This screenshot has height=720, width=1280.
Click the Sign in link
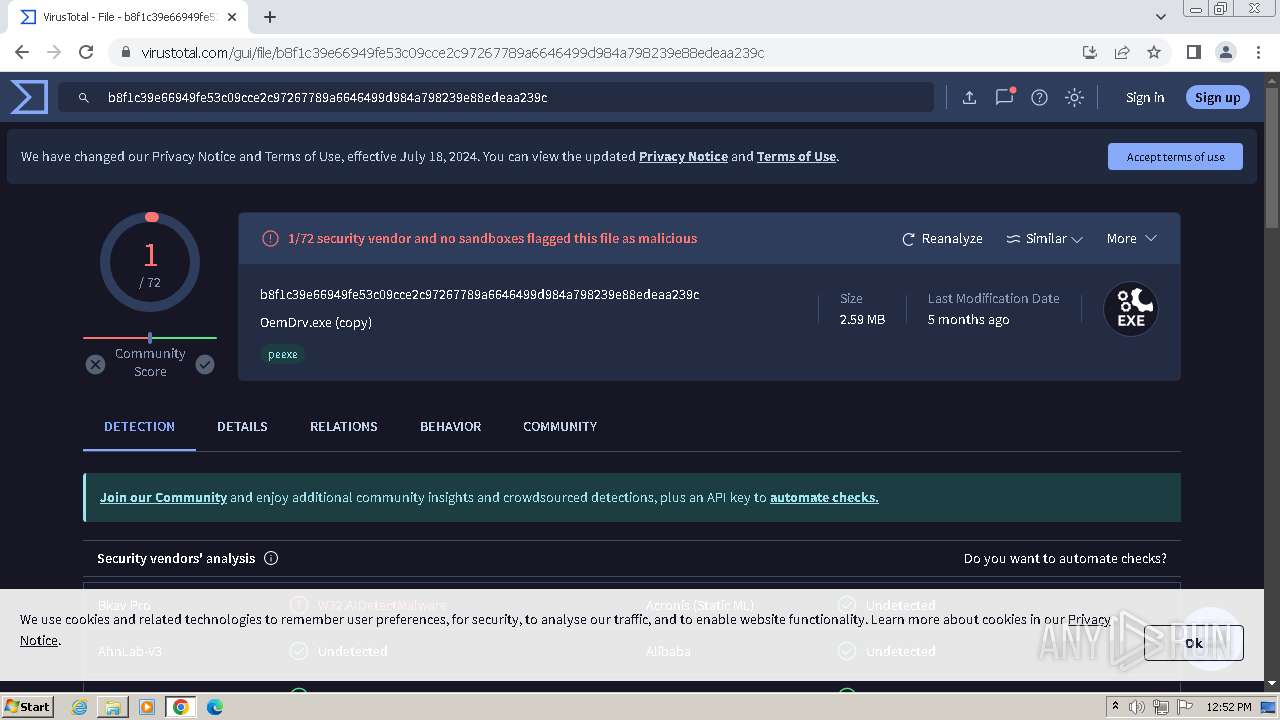(x=1145, y=97)
